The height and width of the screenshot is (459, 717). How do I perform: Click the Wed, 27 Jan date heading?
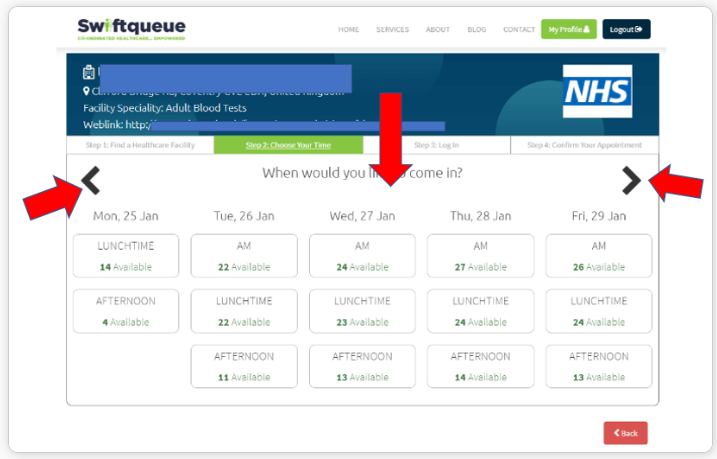click(362, 216)
